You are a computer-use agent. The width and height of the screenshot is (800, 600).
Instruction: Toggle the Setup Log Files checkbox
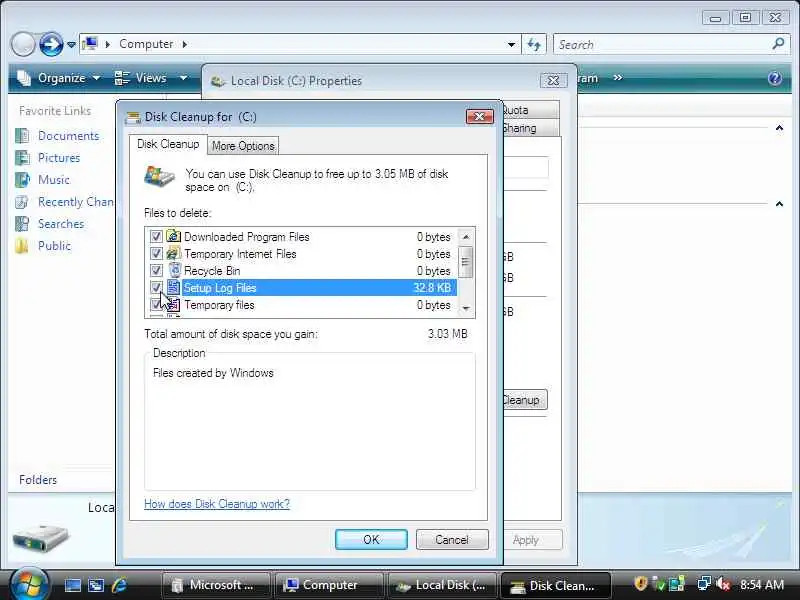click(x=156, y=287)
